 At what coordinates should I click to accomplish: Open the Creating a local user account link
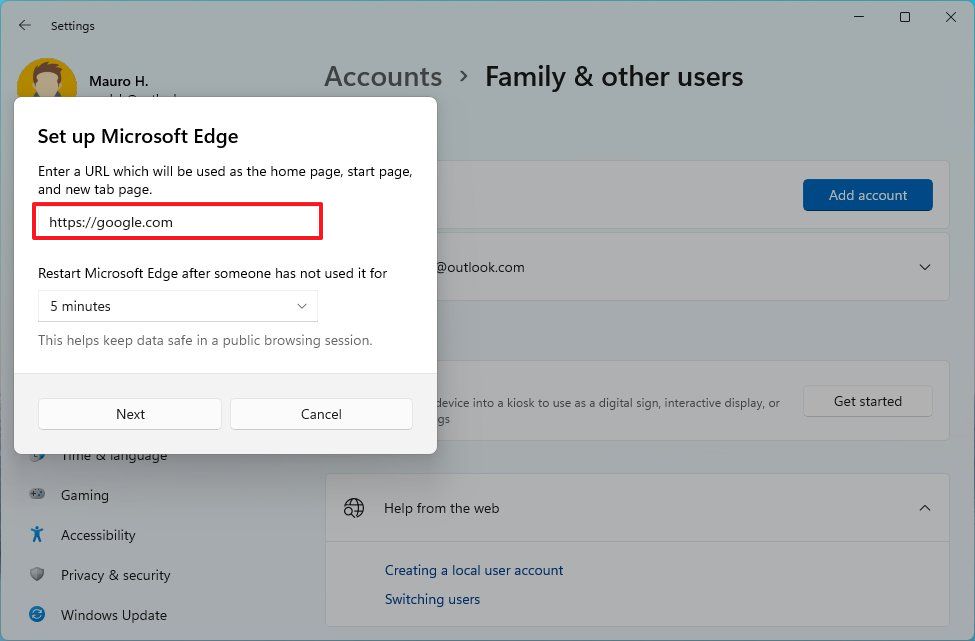[x=474, y=570]
